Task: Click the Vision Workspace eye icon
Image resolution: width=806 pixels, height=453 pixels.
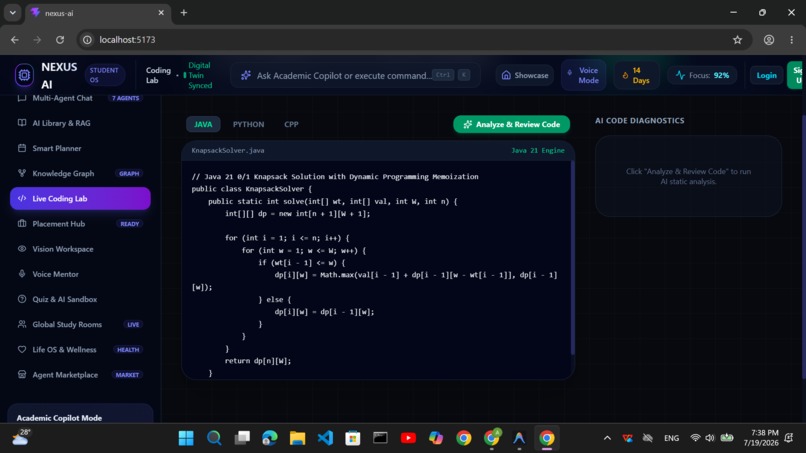Action: coord(22,249)
